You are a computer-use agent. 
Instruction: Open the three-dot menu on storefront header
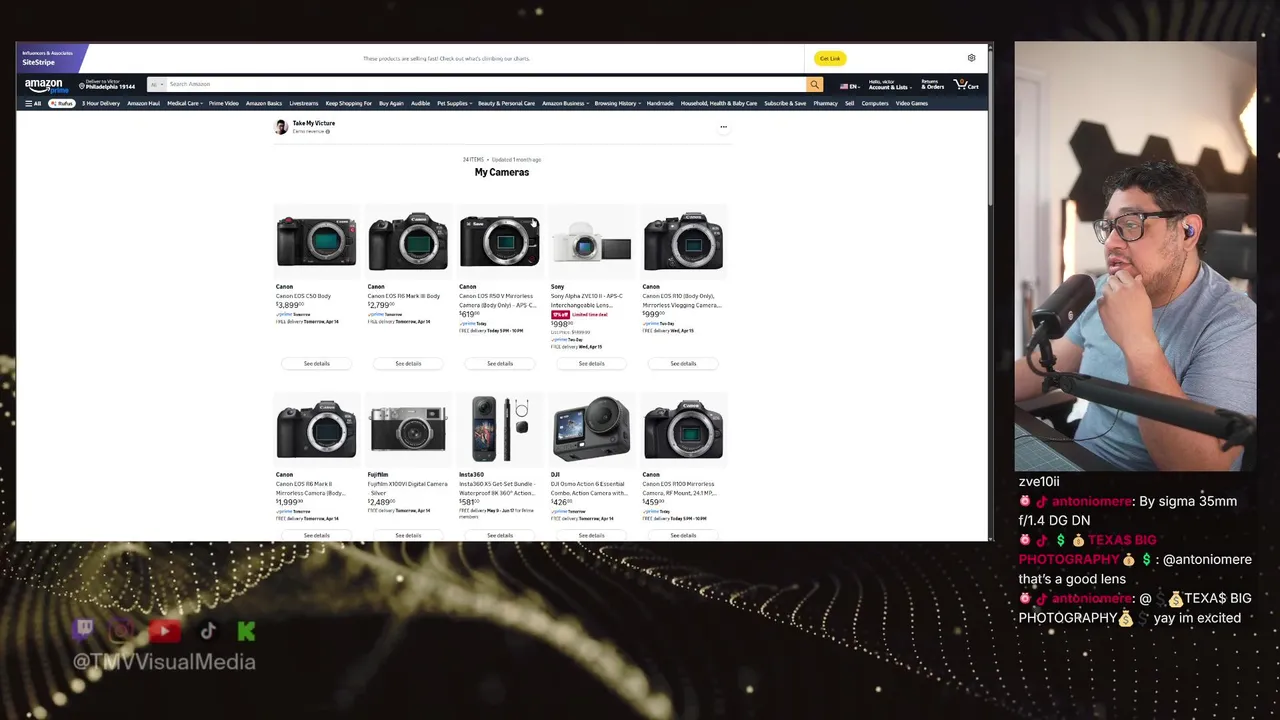point(723,127)
